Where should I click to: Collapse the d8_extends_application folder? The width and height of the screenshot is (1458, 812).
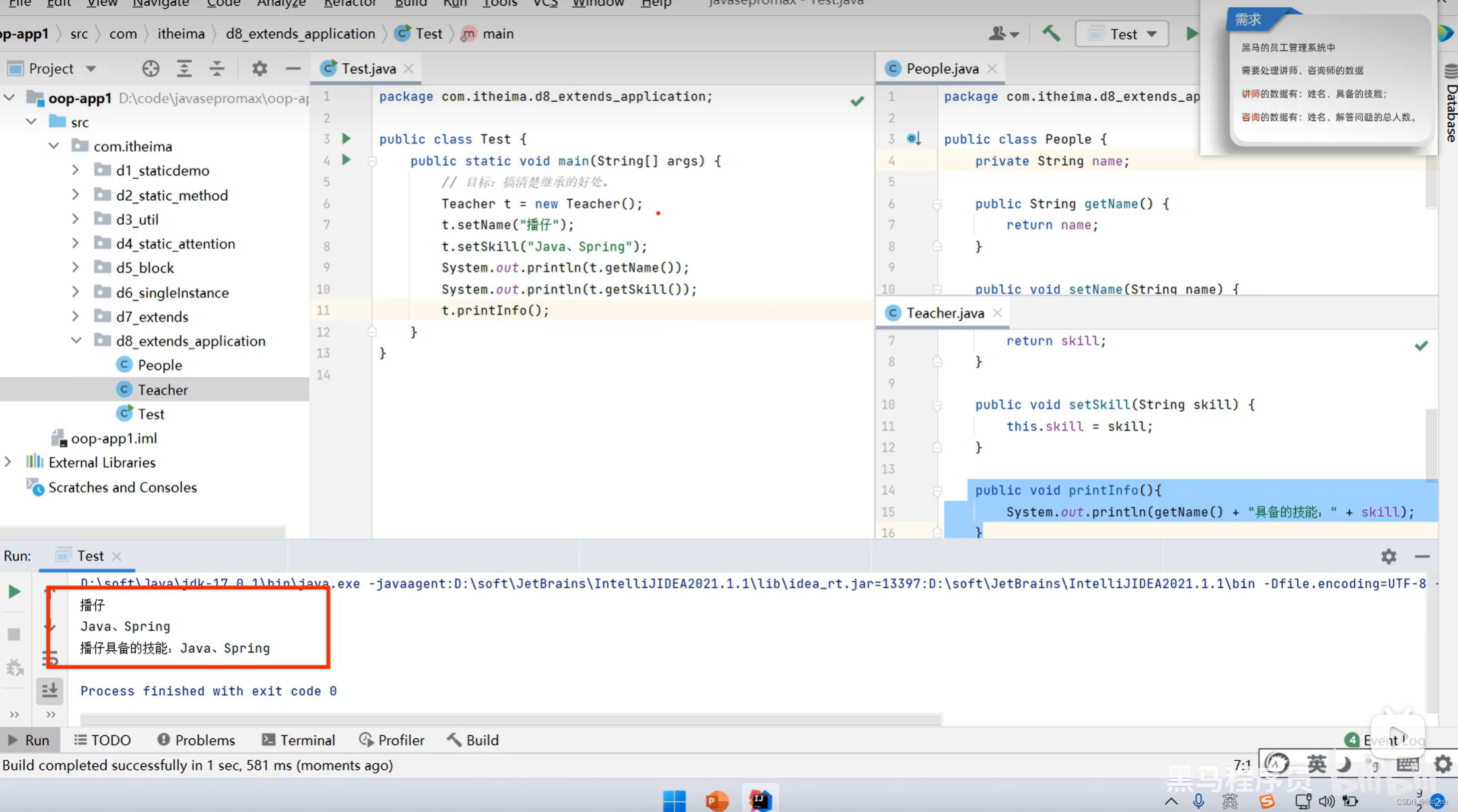tap(76, 341)
